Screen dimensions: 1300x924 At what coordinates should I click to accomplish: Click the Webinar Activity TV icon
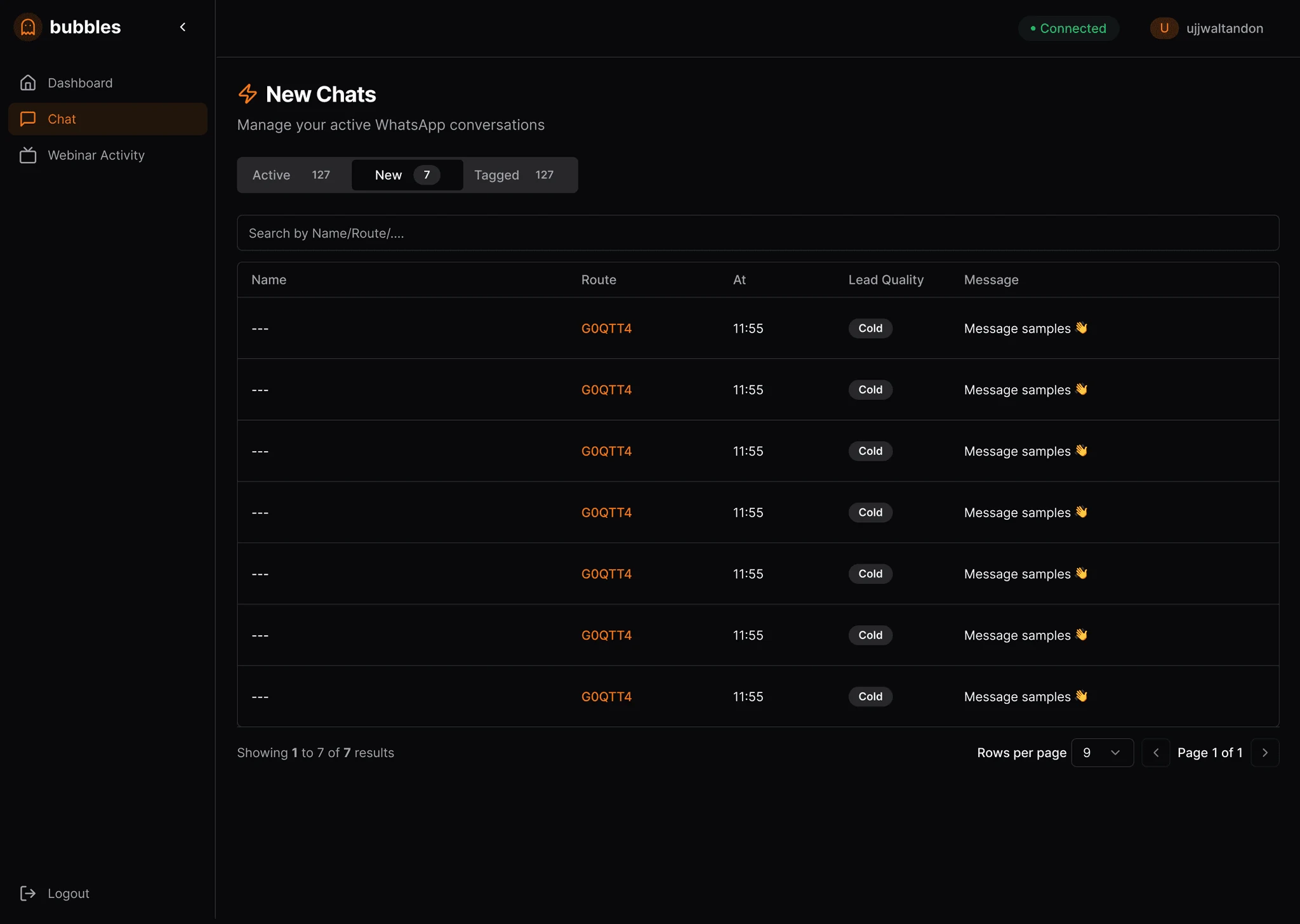click(x=28, y=155)
